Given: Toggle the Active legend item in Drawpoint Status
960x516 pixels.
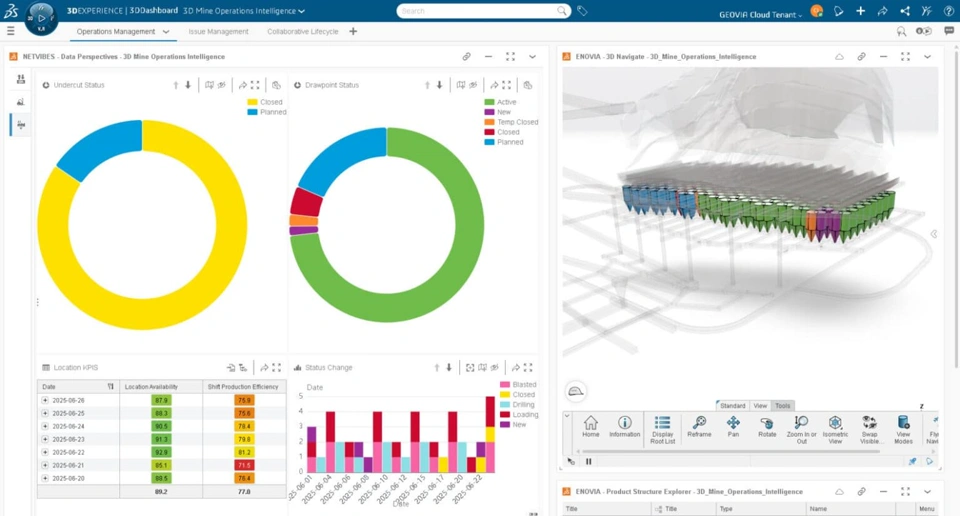Looking at the screenshot, I should 500,102.
